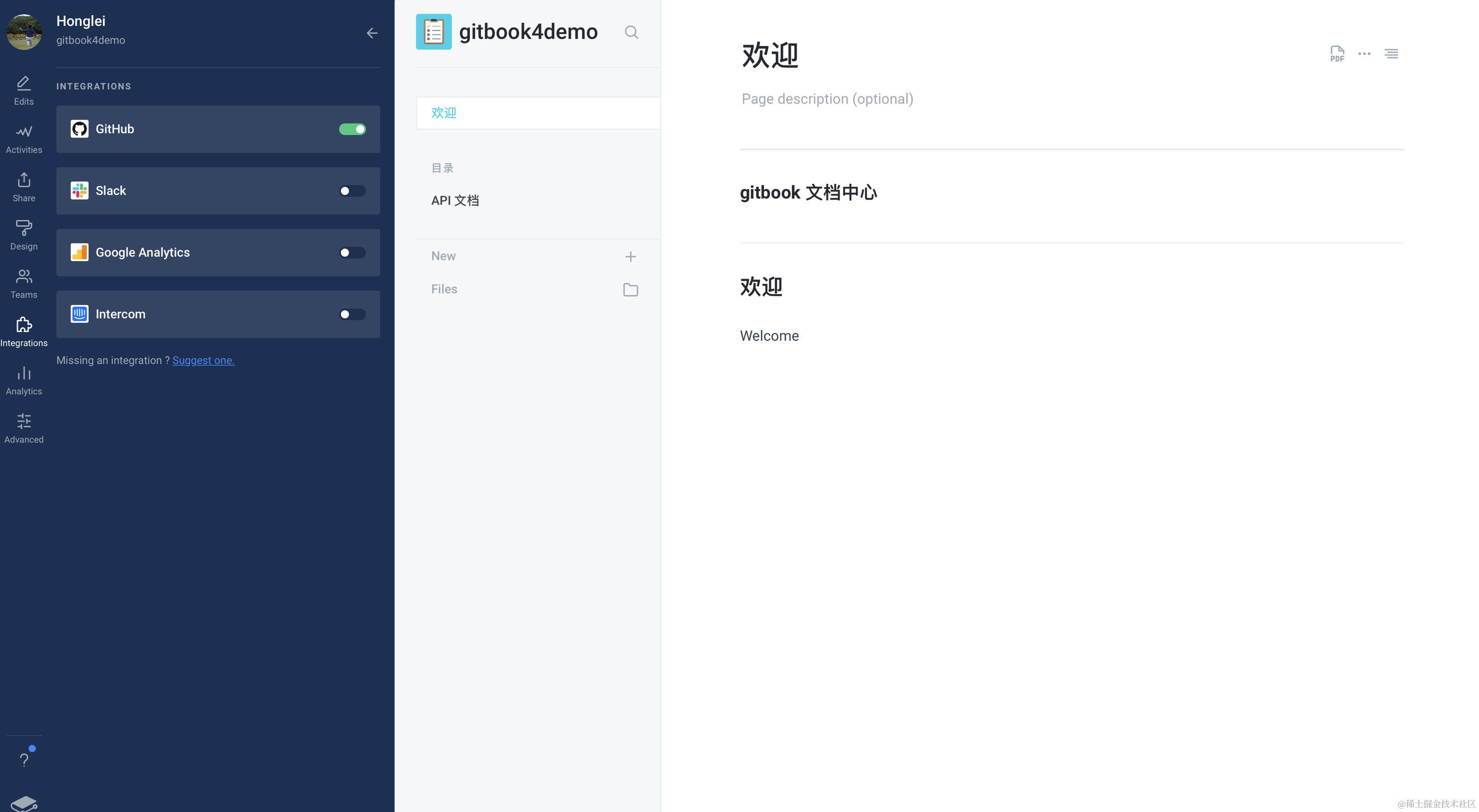
Task: Create a new page with plus button
Action: 630,256
